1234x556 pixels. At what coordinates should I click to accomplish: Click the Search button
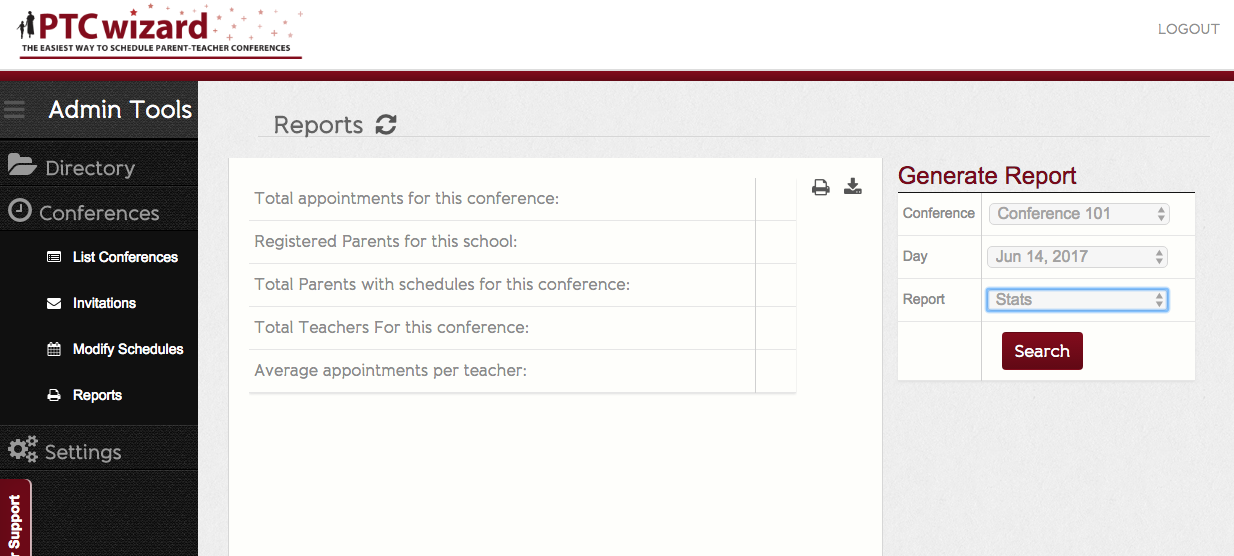click(1042, 351)
